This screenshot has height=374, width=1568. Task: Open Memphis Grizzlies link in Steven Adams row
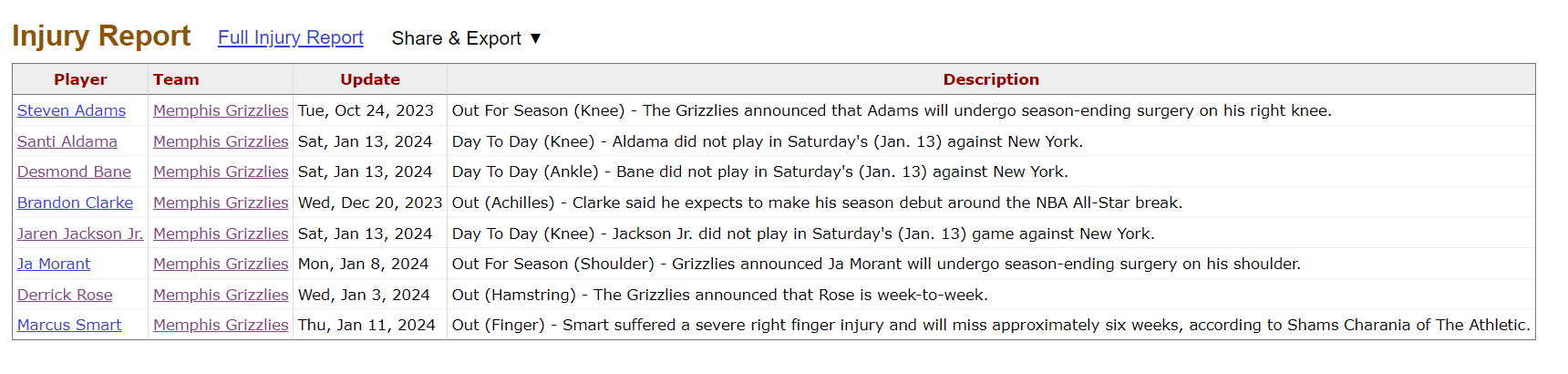221,110
